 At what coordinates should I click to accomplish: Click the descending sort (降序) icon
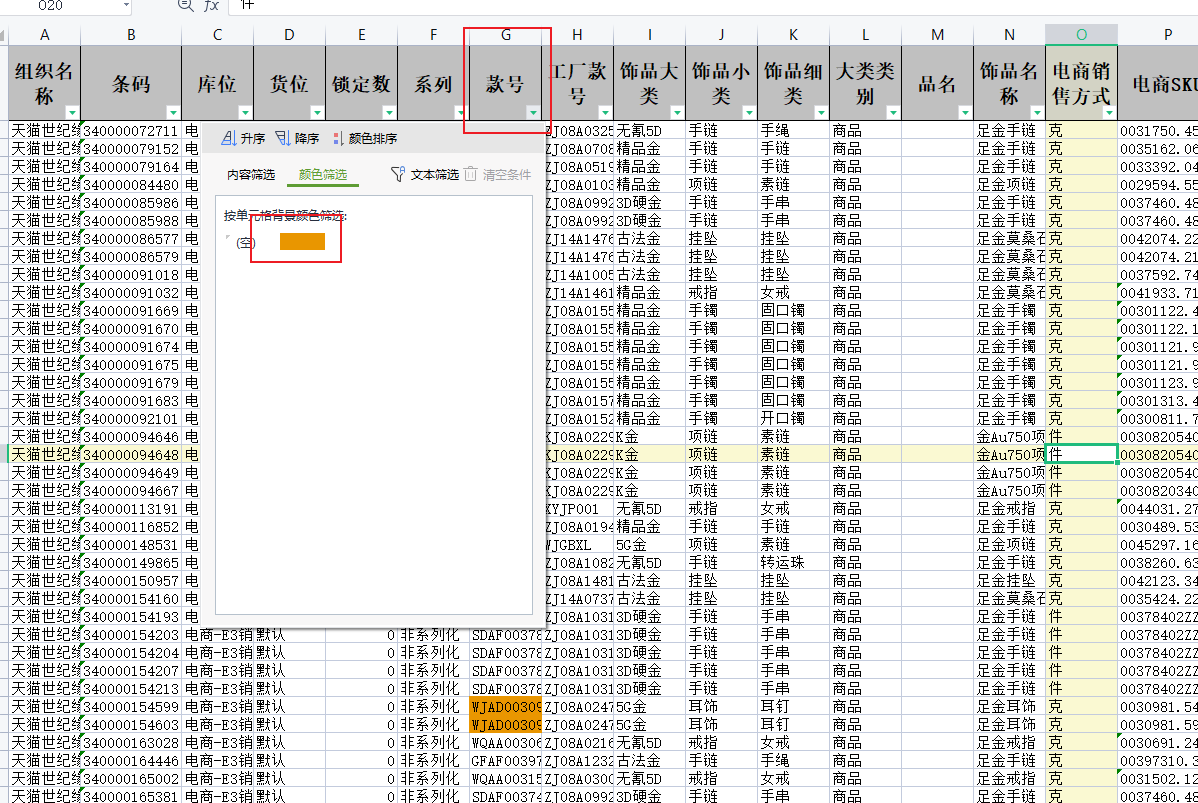pyautogui.click(x=282, y=138)
